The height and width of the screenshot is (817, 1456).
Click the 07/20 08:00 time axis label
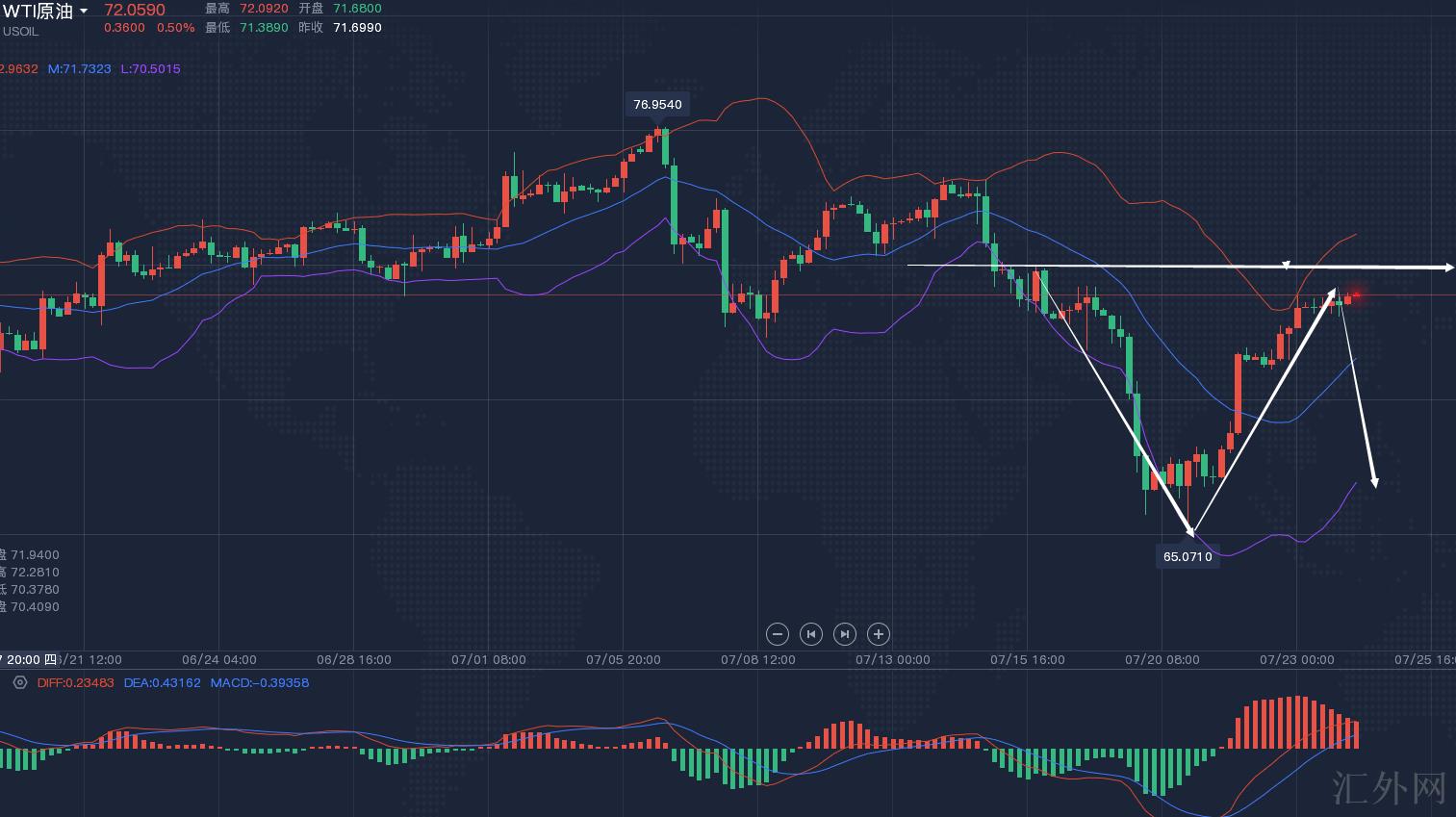coord(1162,660)
